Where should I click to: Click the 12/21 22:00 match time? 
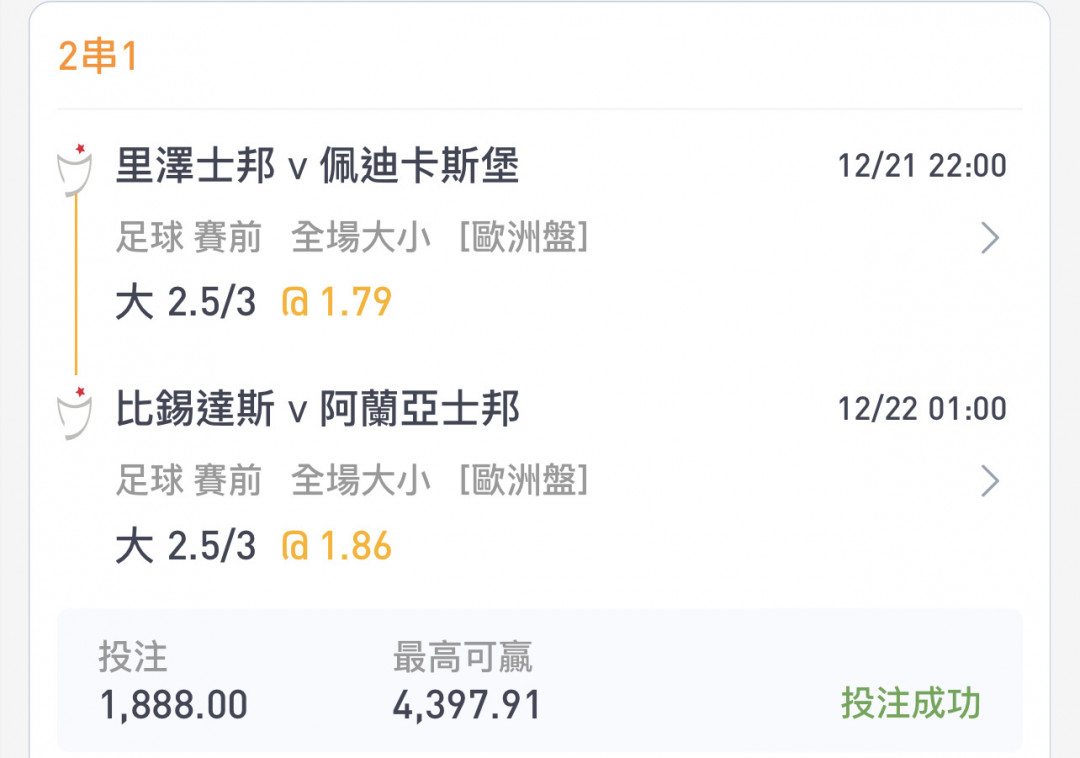point(922,166)
